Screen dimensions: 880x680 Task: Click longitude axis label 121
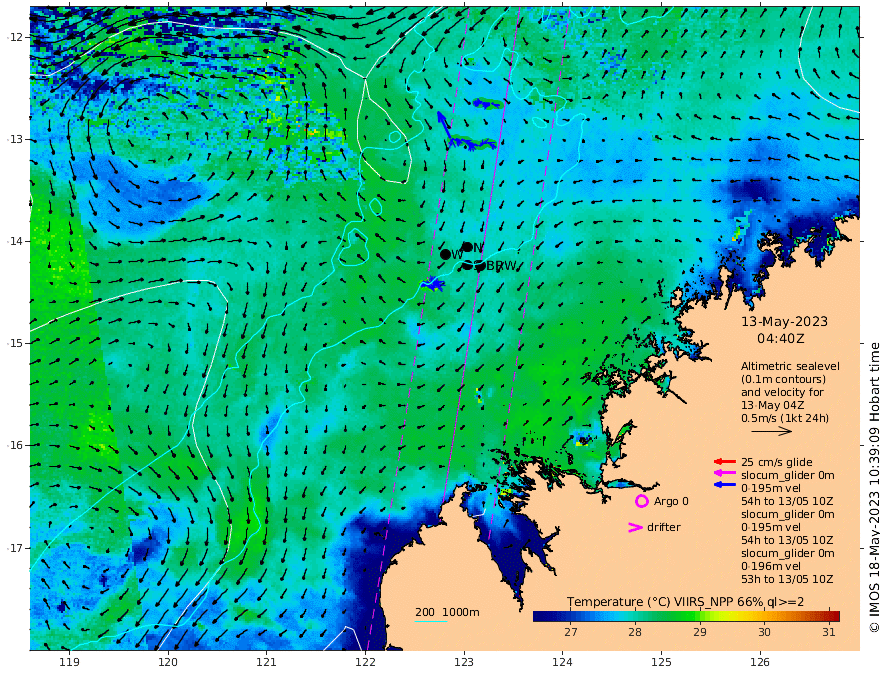267,663
